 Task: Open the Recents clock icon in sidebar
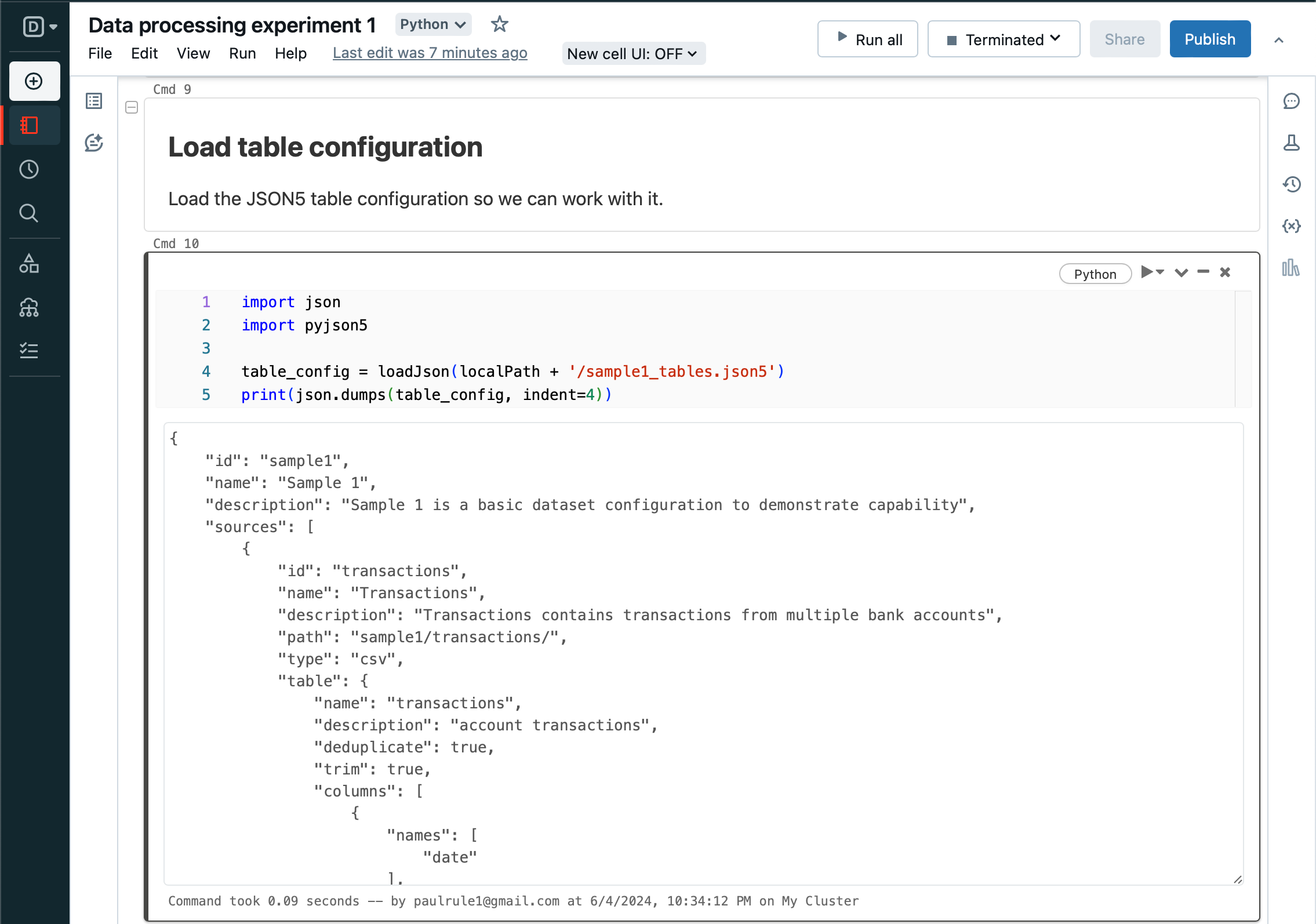(29, 169)
